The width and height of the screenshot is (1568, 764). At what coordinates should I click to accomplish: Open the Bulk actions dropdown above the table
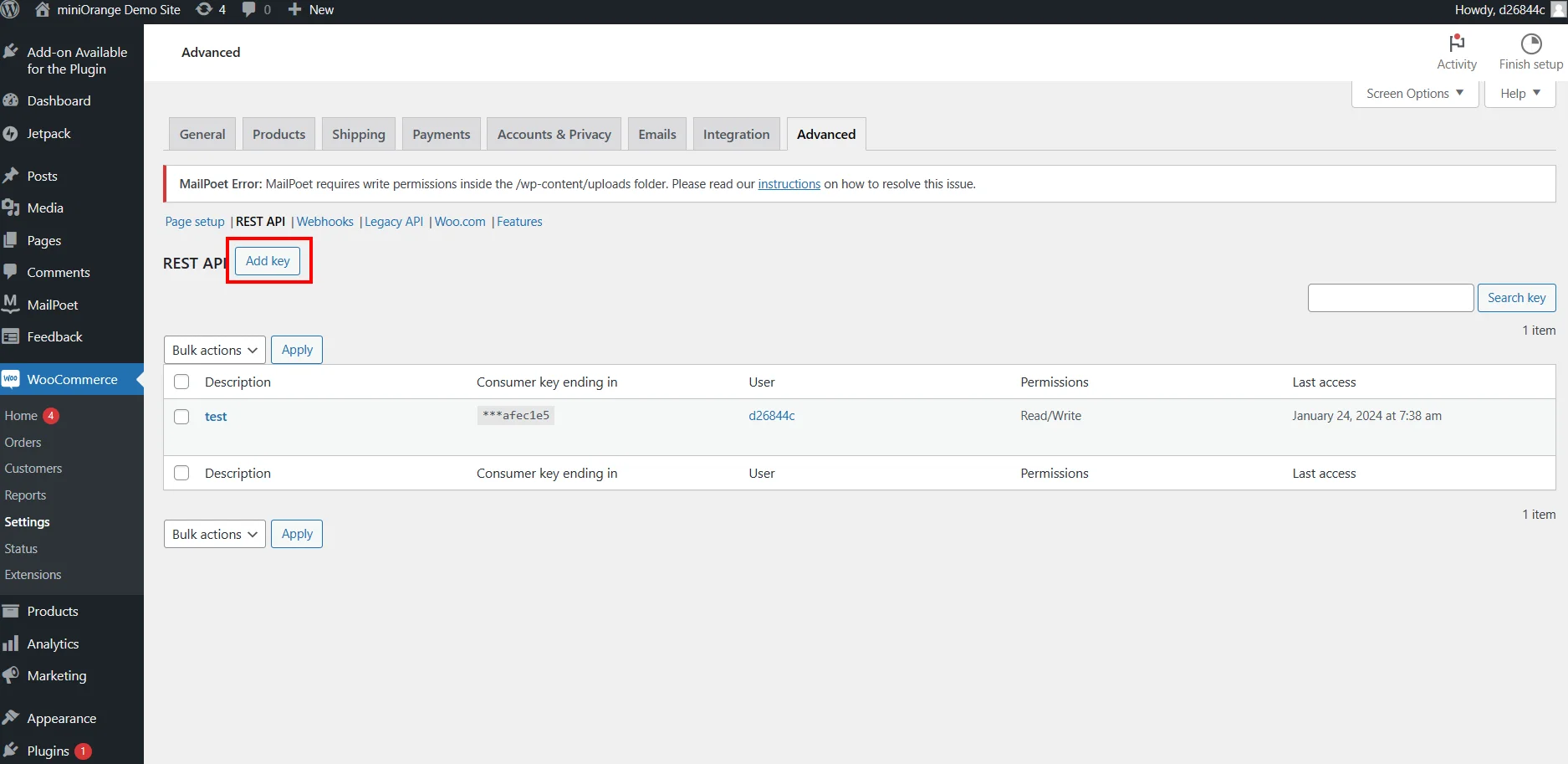pyautogui.click(x=214, y=350)
